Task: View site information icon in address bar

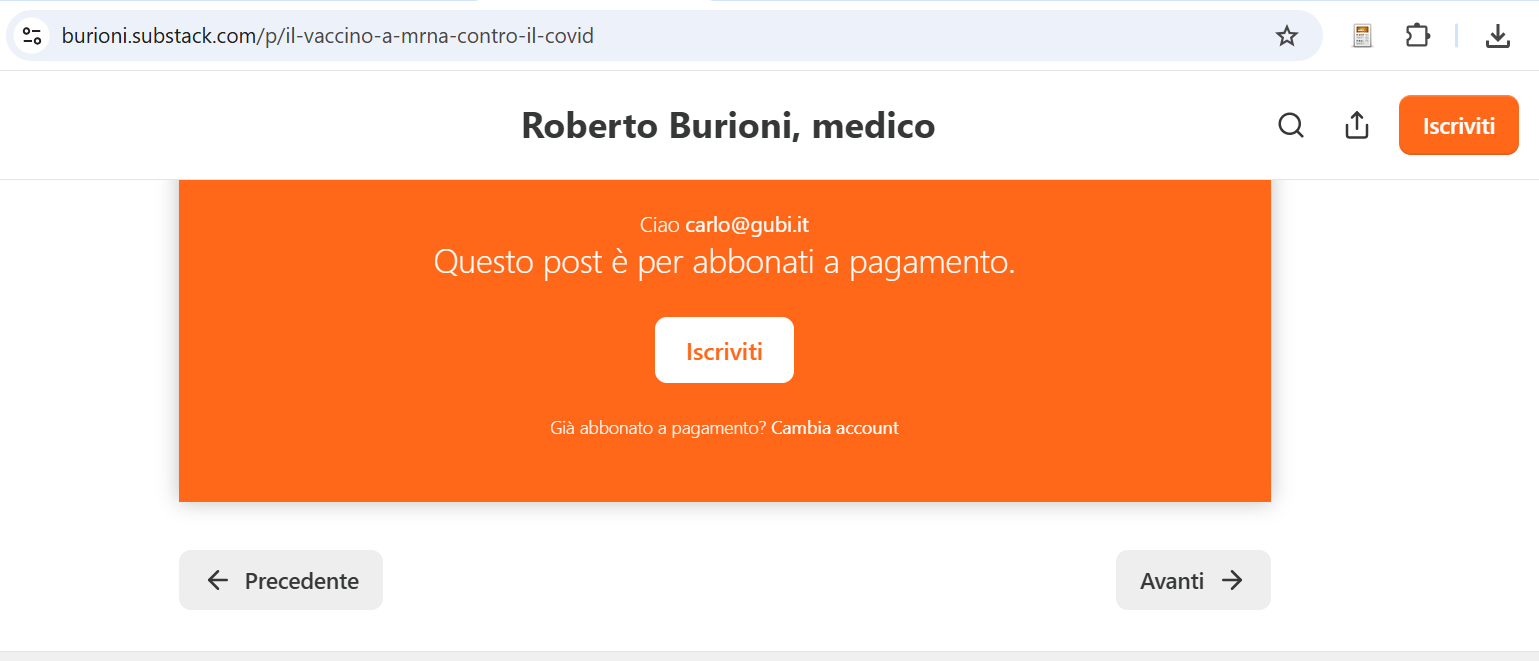Action: tap(32, 37)
